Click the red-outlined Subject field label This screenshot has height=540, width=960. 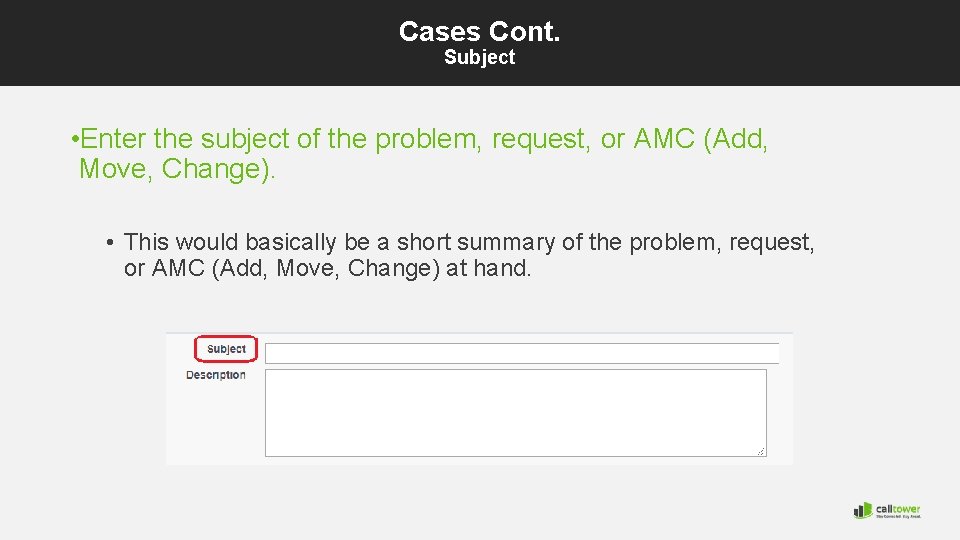tap(226, 349)
